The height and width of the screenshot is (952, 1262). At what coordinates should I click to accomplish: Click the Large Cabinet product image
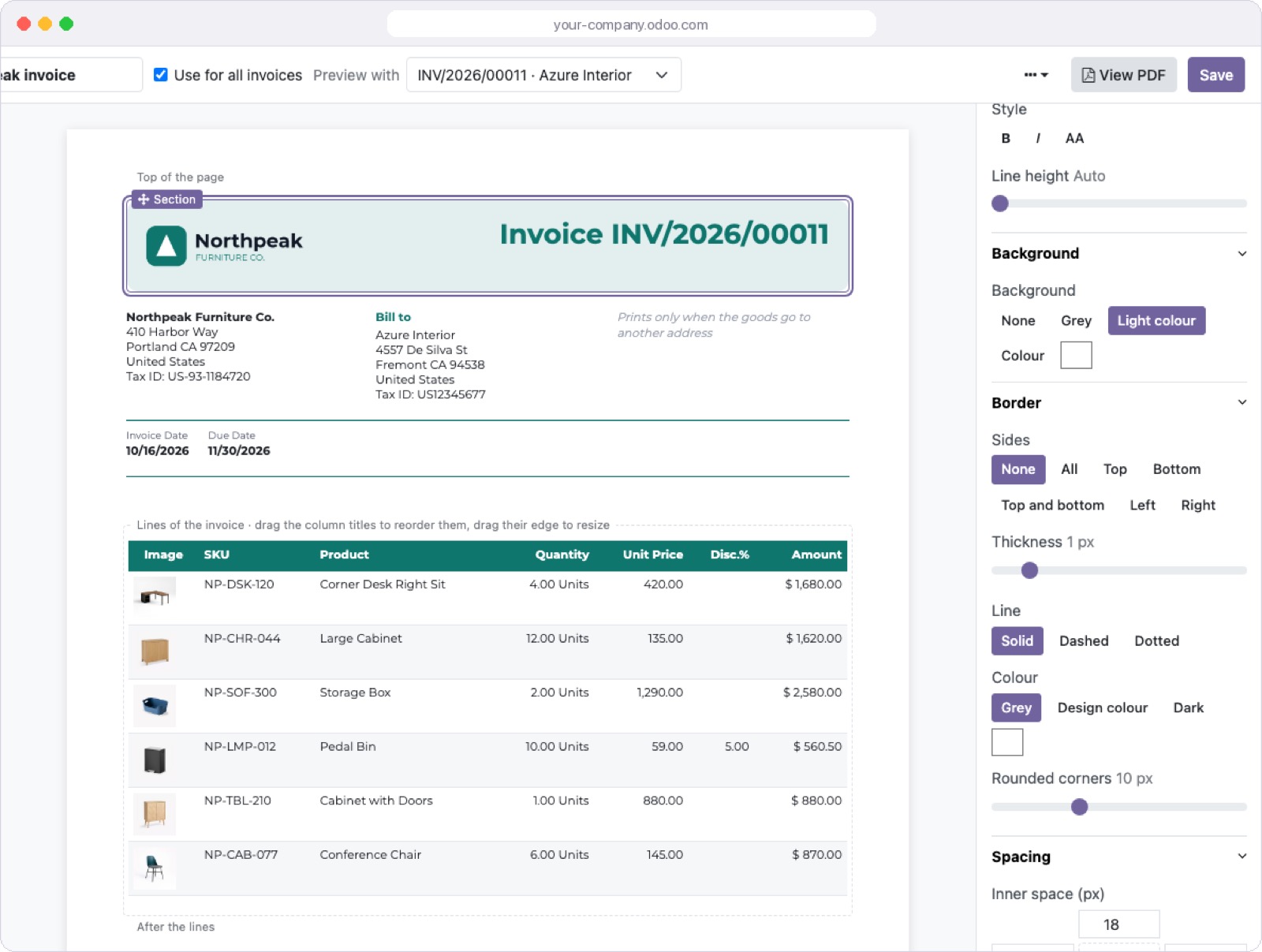[x=155, y=651]
